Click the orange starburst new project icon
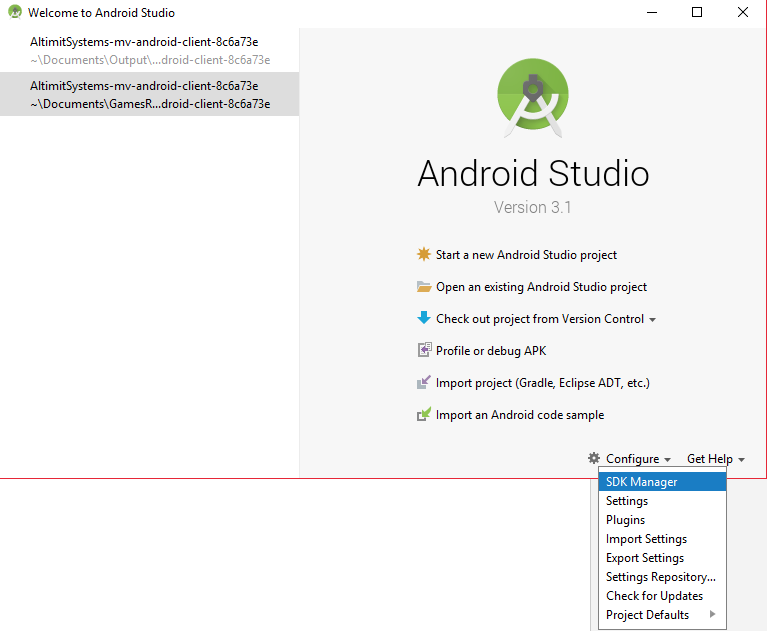Viewport: 767px width, 631px height. tap(424, 254)
